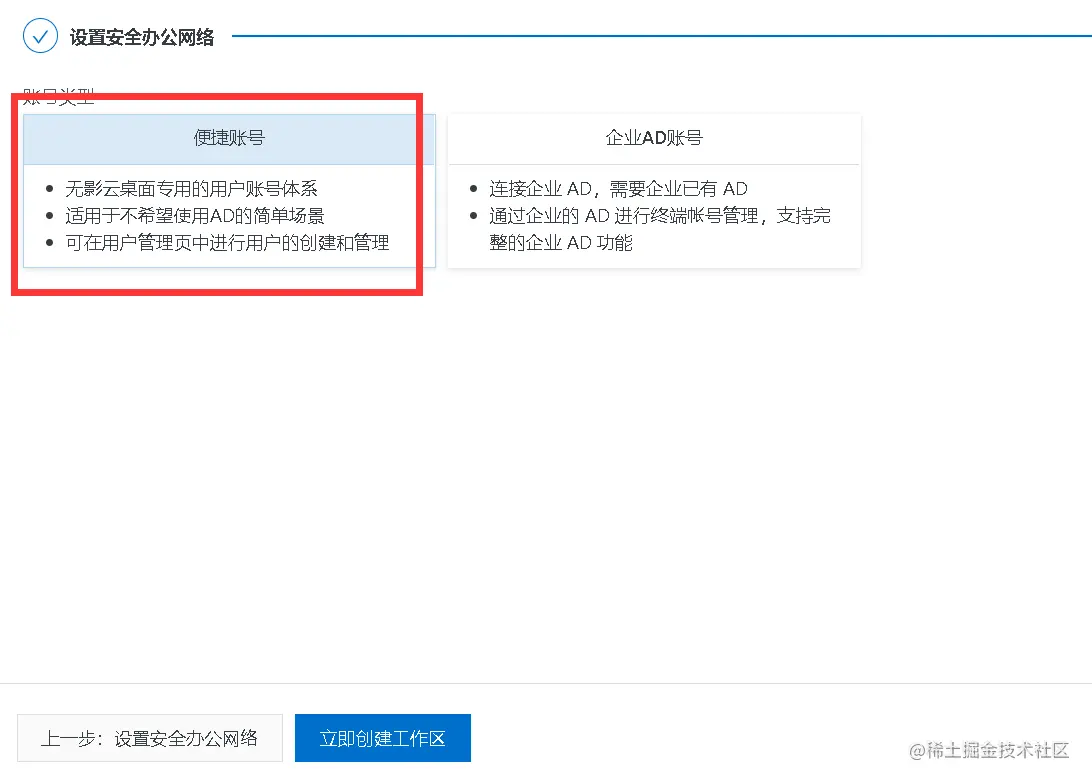
Task: Click text 适用于不希望使用AD的简单场景
Action: tap(195, 216)
